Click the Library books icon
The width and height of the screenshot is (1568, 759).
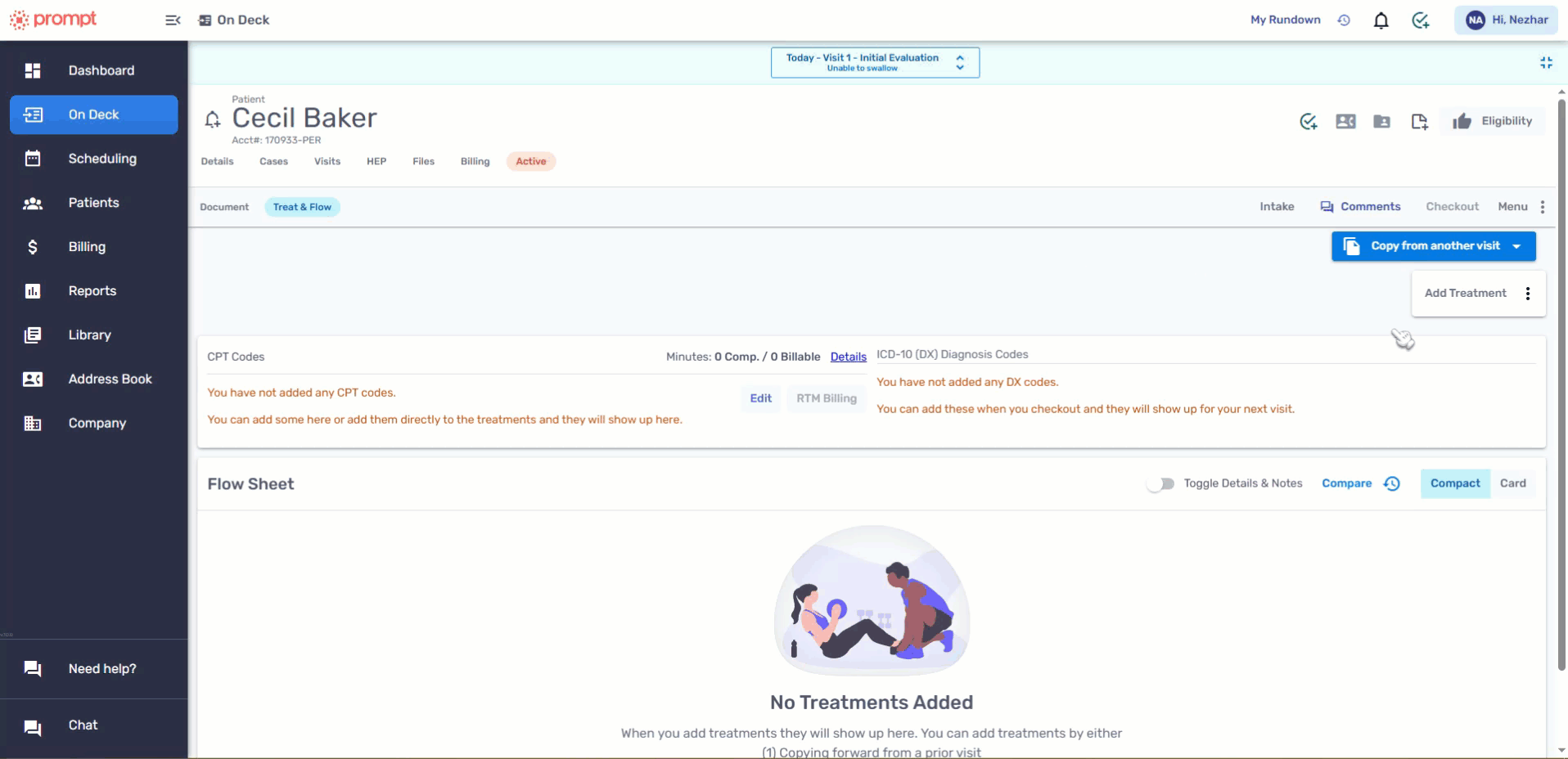click(x=33, y=335)
